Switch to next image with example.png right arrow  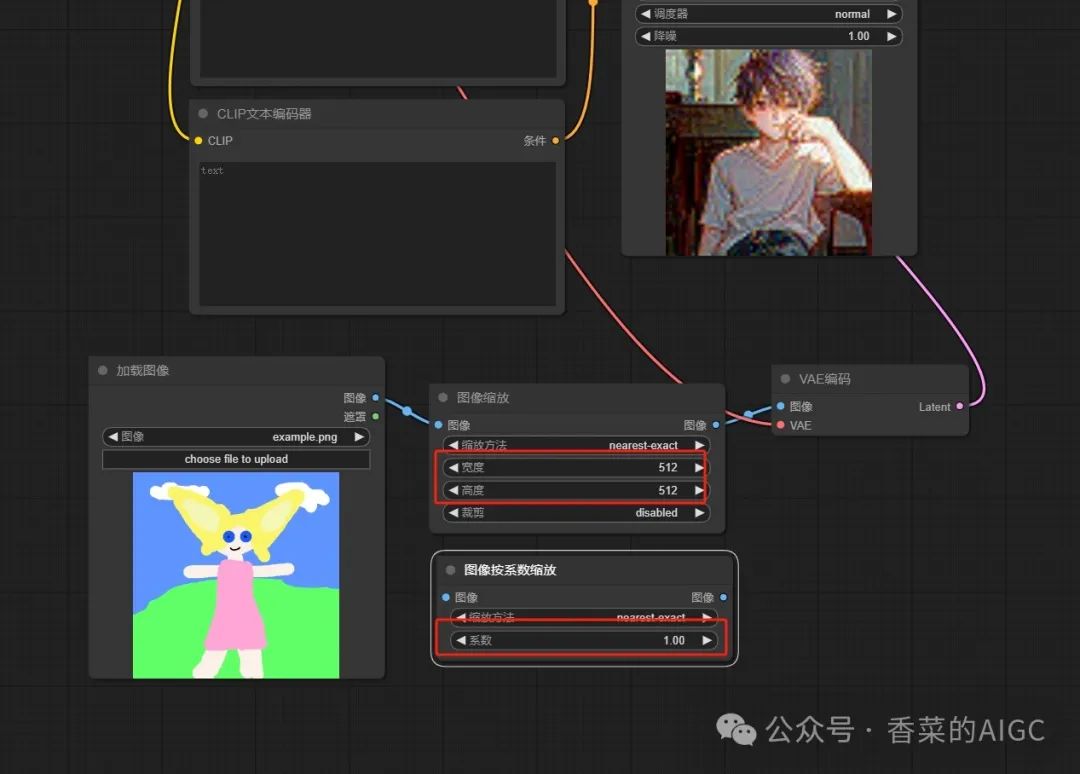[359, 437]
